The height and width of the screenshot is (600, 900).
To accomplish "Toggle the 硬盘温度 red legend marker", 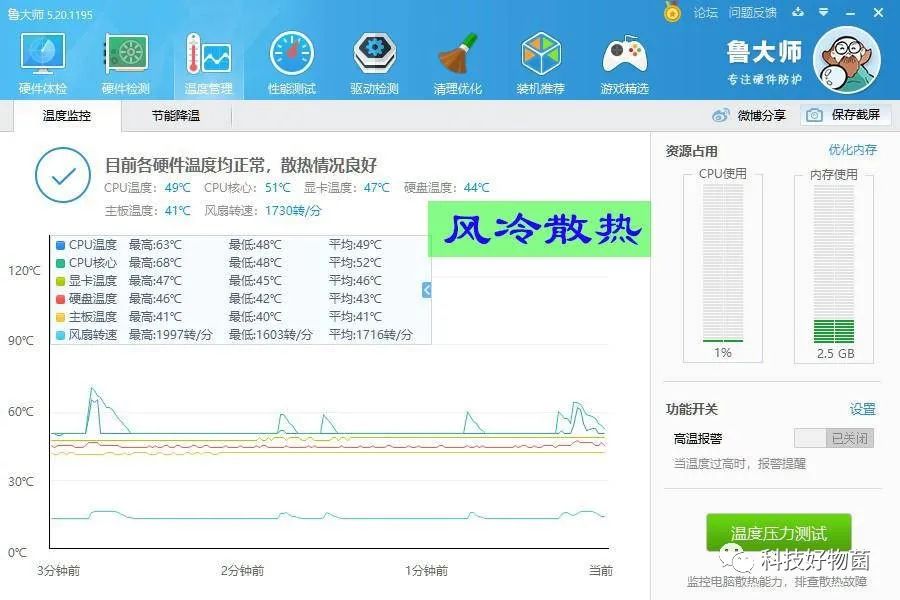I will [x=60, y=299].
